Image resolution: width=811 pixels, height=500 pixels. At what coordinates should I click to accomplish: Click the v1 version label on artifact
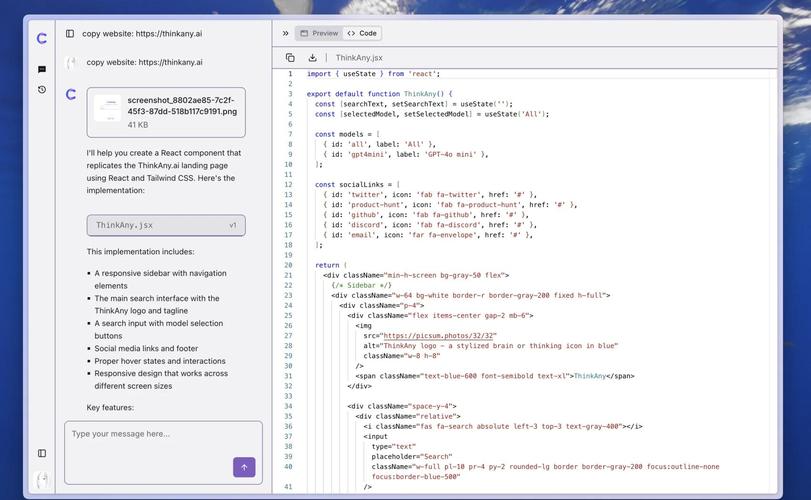click(233, 225)
